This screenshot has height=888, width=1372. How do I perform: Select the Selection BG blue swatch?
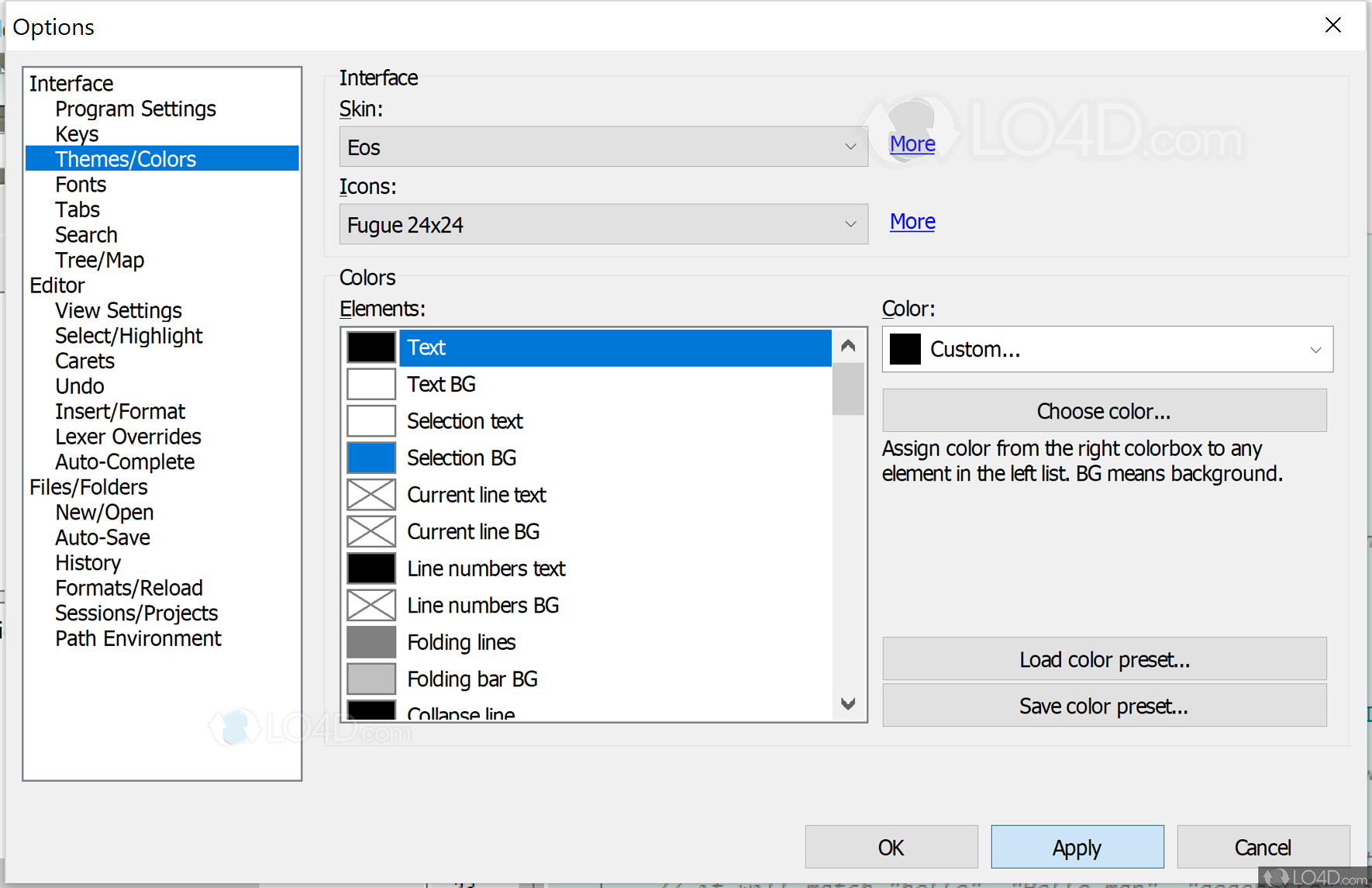[x=371, y=458]
